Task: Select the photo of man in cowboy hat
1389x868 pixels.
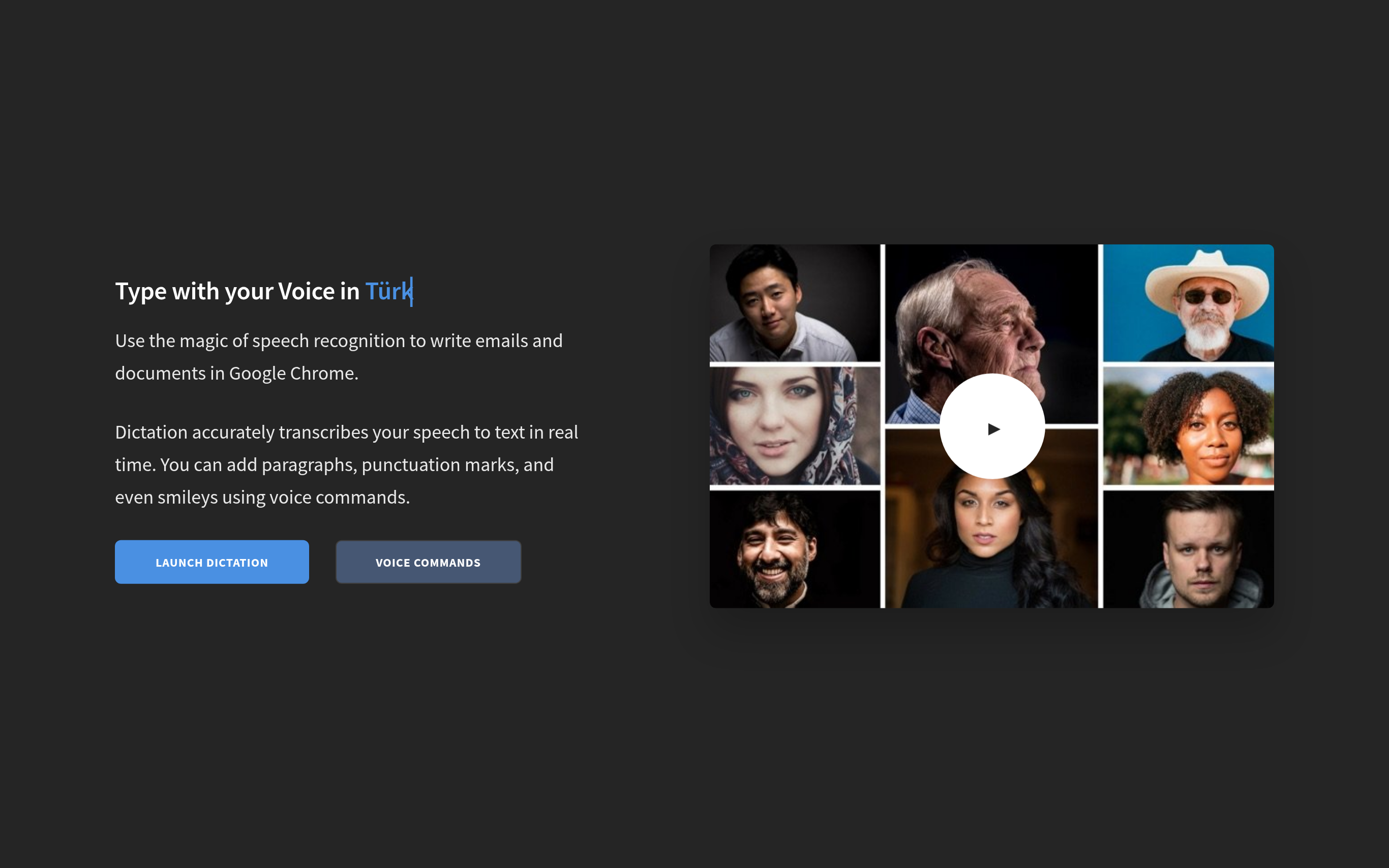Action: [x=1188, y=303]
